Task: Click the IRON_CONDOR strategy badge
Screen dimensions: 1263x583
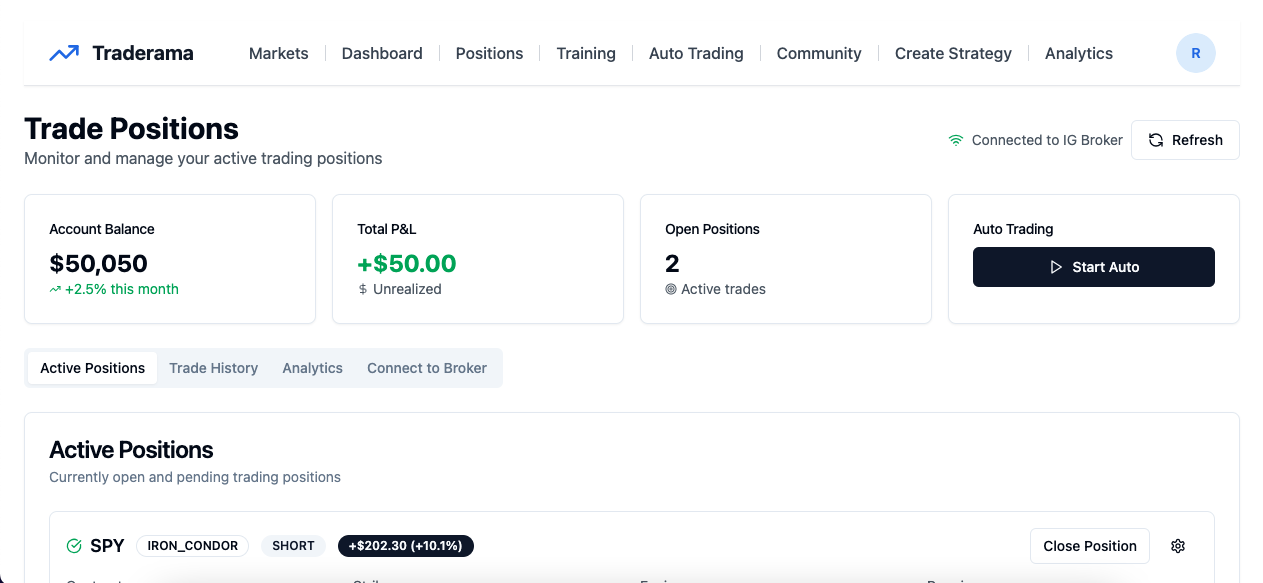Action: pyautogui.click(x=193, y=546)
